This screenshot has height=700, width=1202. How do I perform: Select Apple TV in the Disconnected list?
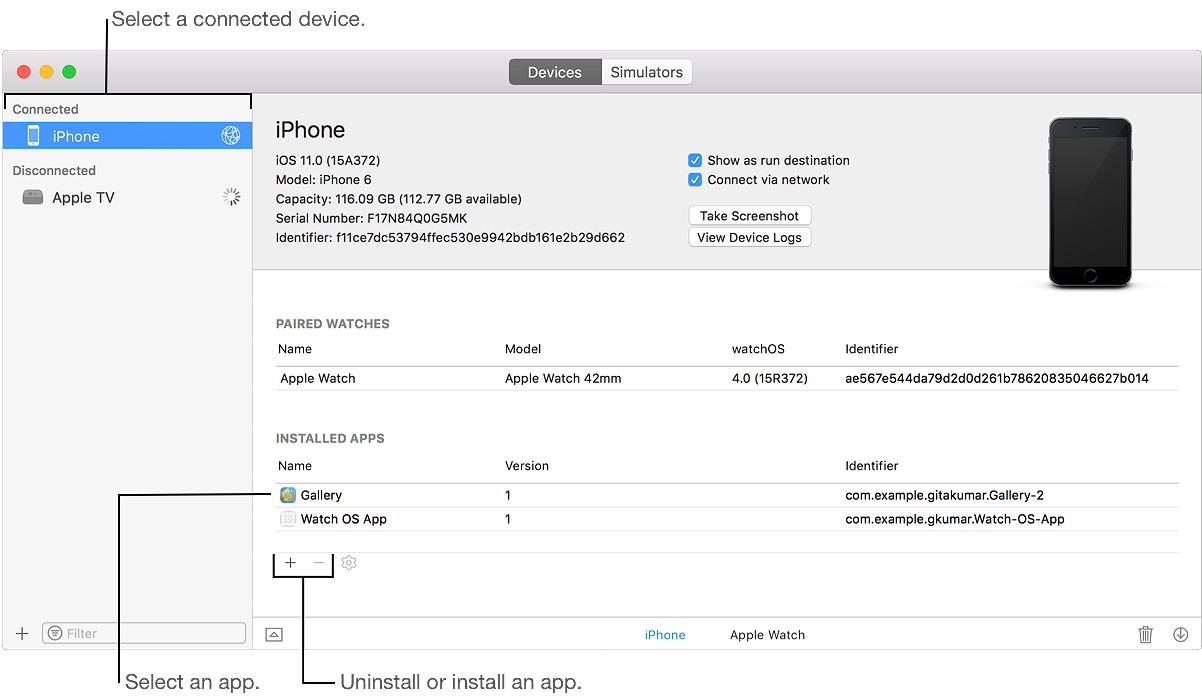[127, 197]
